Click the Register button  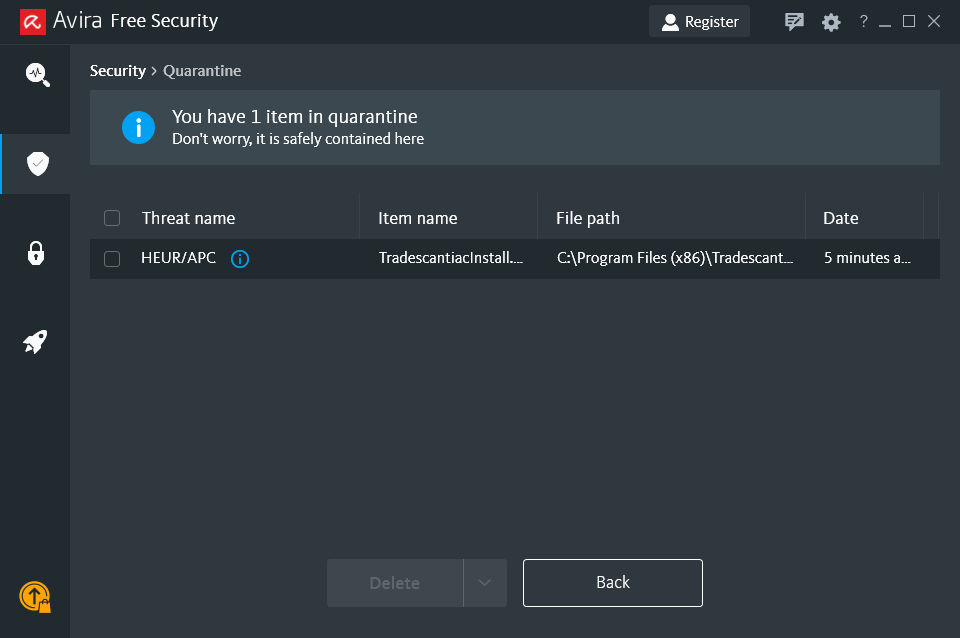[699, 22]
